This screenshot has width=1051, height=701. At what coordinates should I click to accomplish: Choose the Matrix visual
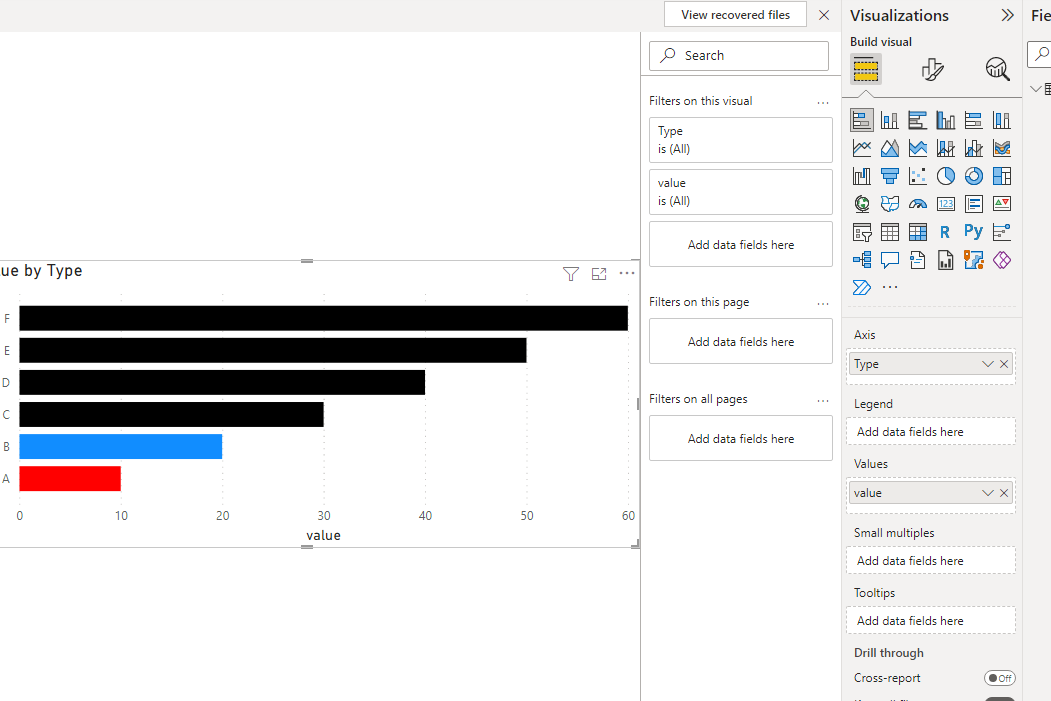coord(918,232)
